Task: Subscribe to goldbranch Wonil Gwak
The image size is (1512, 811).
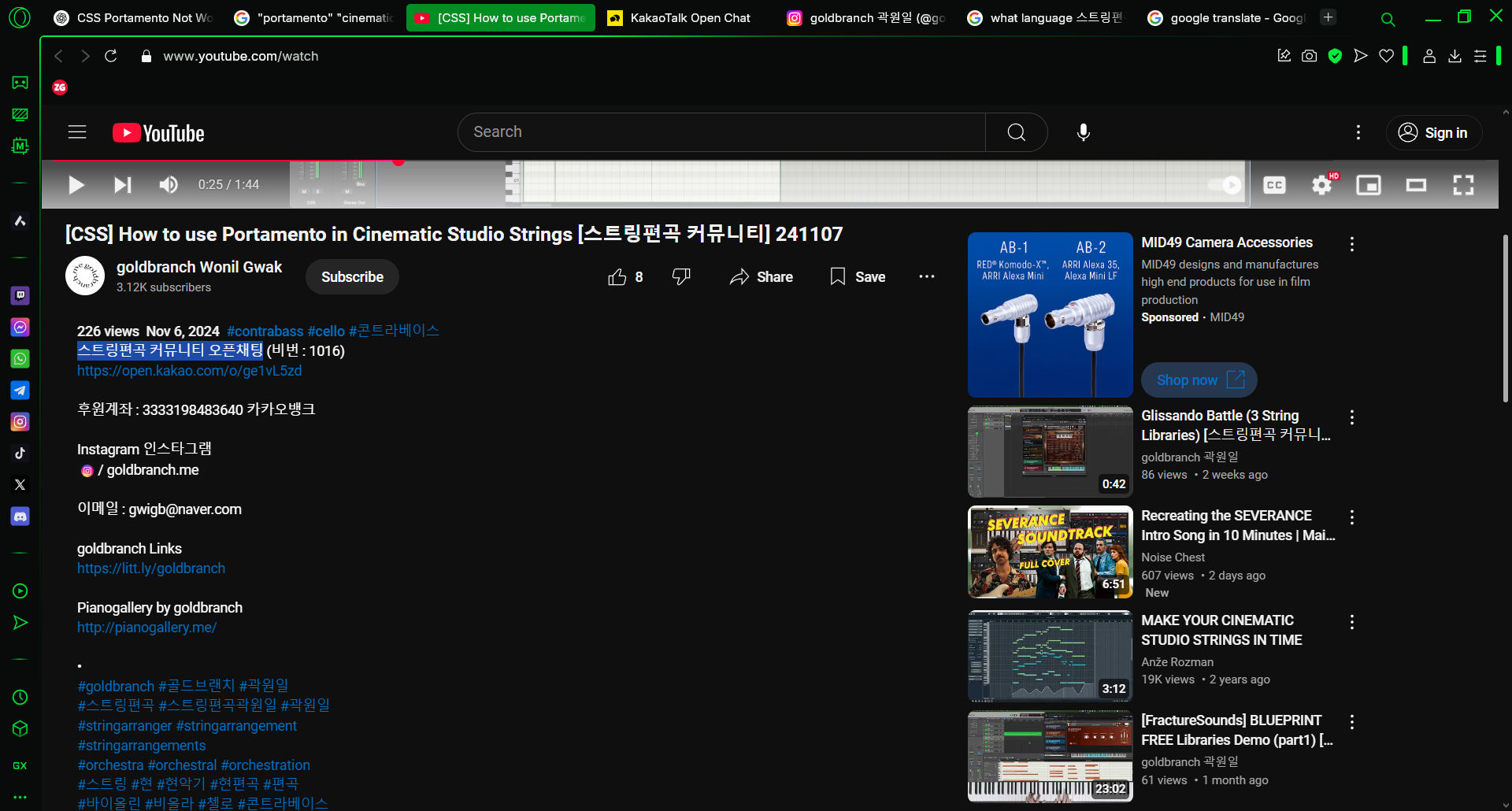Action: point(352,277)
